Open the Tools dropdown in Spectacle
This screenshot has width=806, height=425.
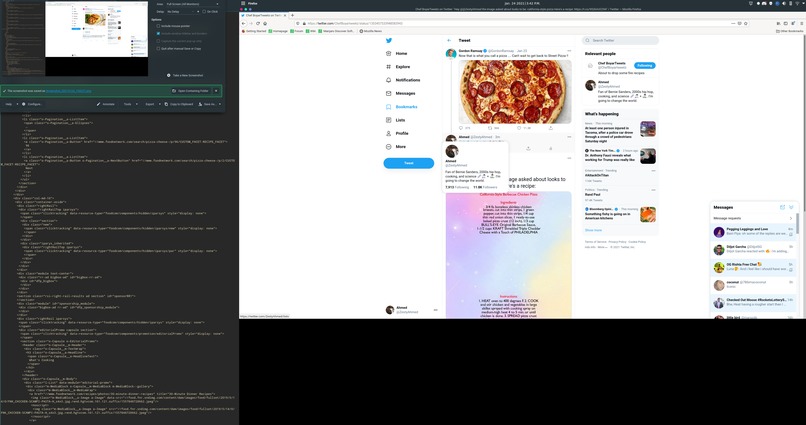(x=130, y=104)
